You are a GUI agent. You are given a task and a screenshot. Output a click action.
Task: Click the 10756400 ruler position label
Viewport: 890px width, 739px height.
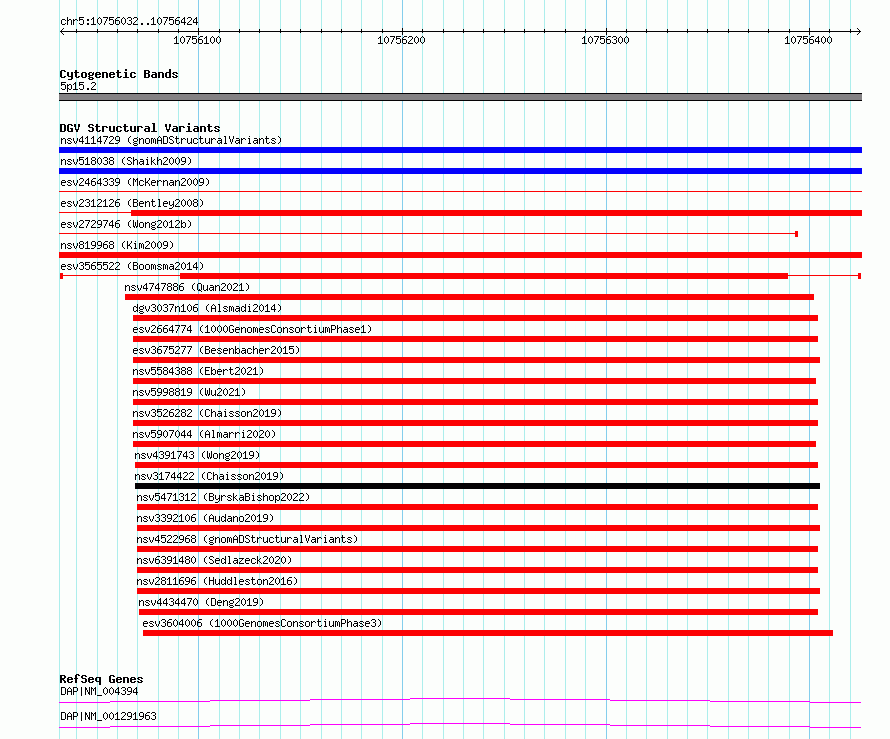tap(808, 40)
